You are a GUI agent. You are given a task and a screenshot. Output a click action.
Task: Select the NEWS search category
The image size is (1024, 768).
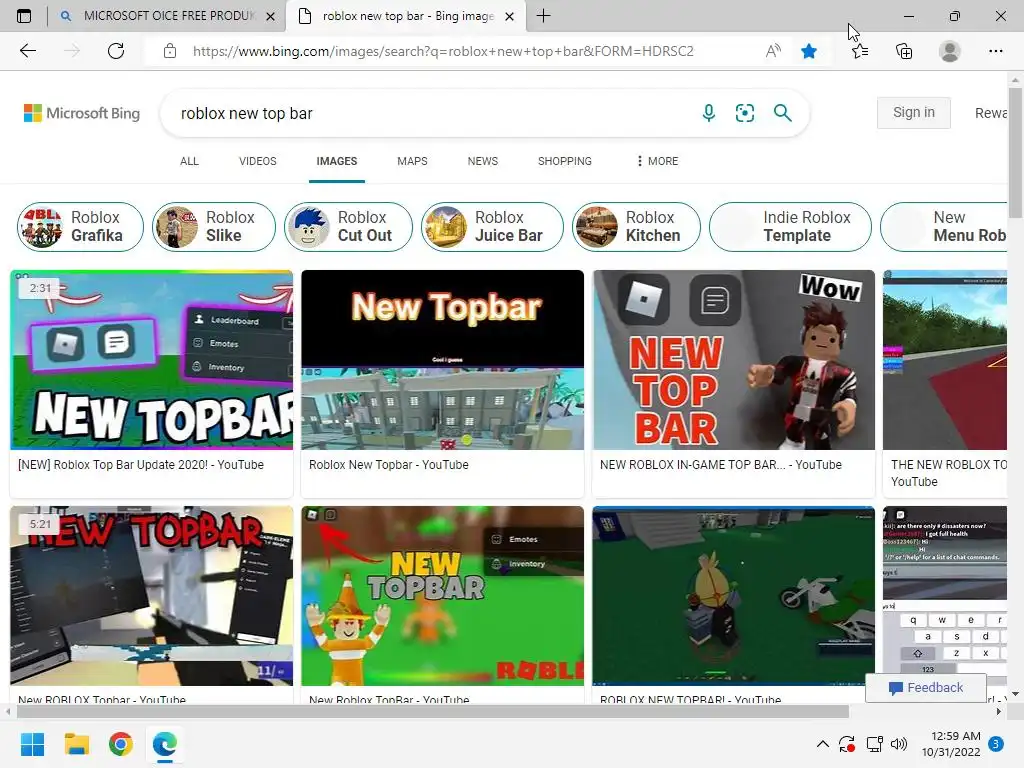click(483, 161)
